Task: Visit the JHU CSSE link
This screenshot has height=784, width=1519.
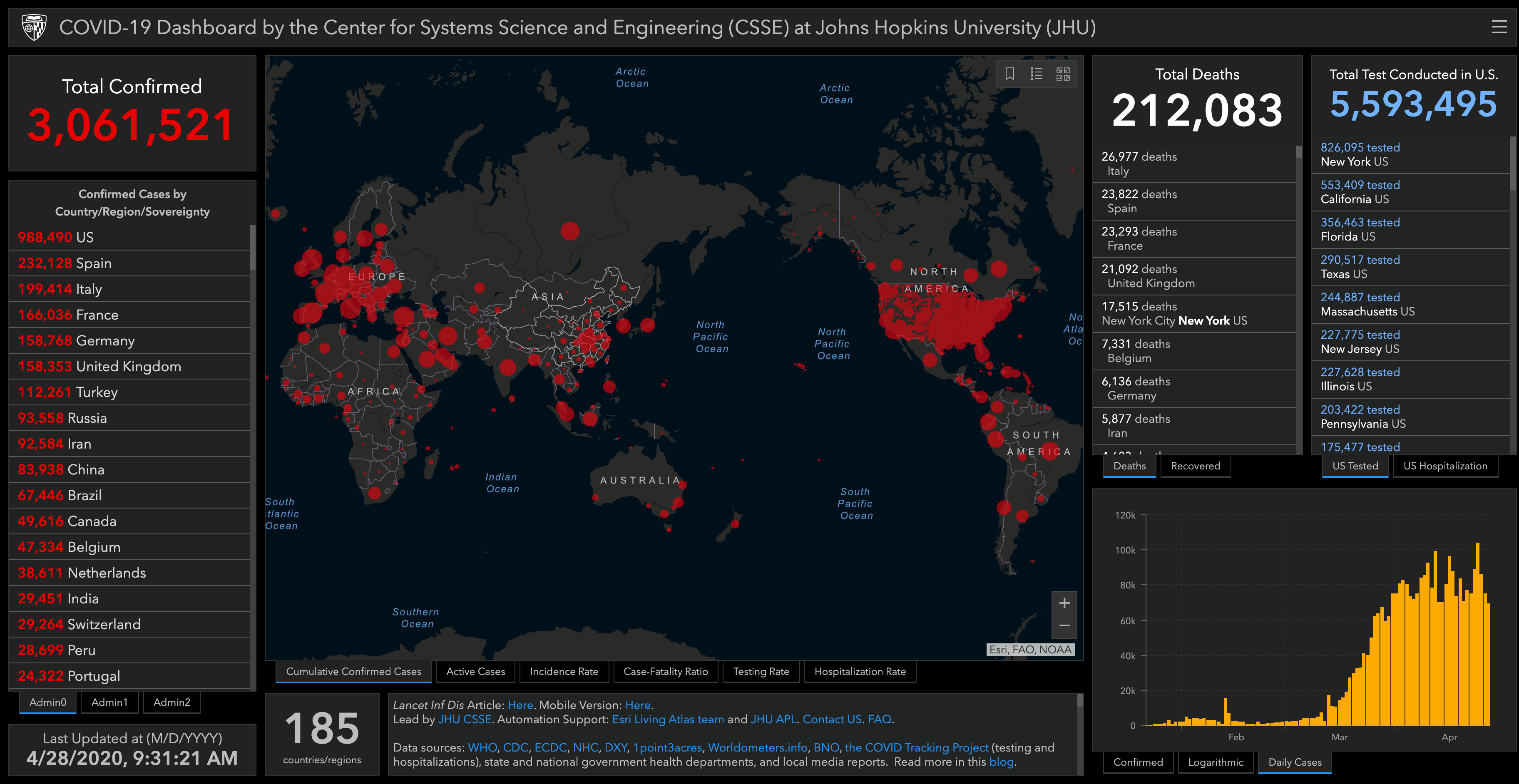Action: coord(465,719)
